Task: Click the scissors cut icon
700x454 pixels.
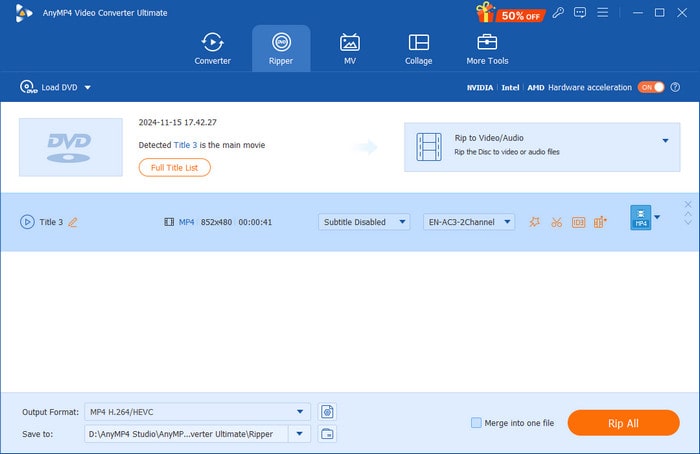Action: [556, 222]
